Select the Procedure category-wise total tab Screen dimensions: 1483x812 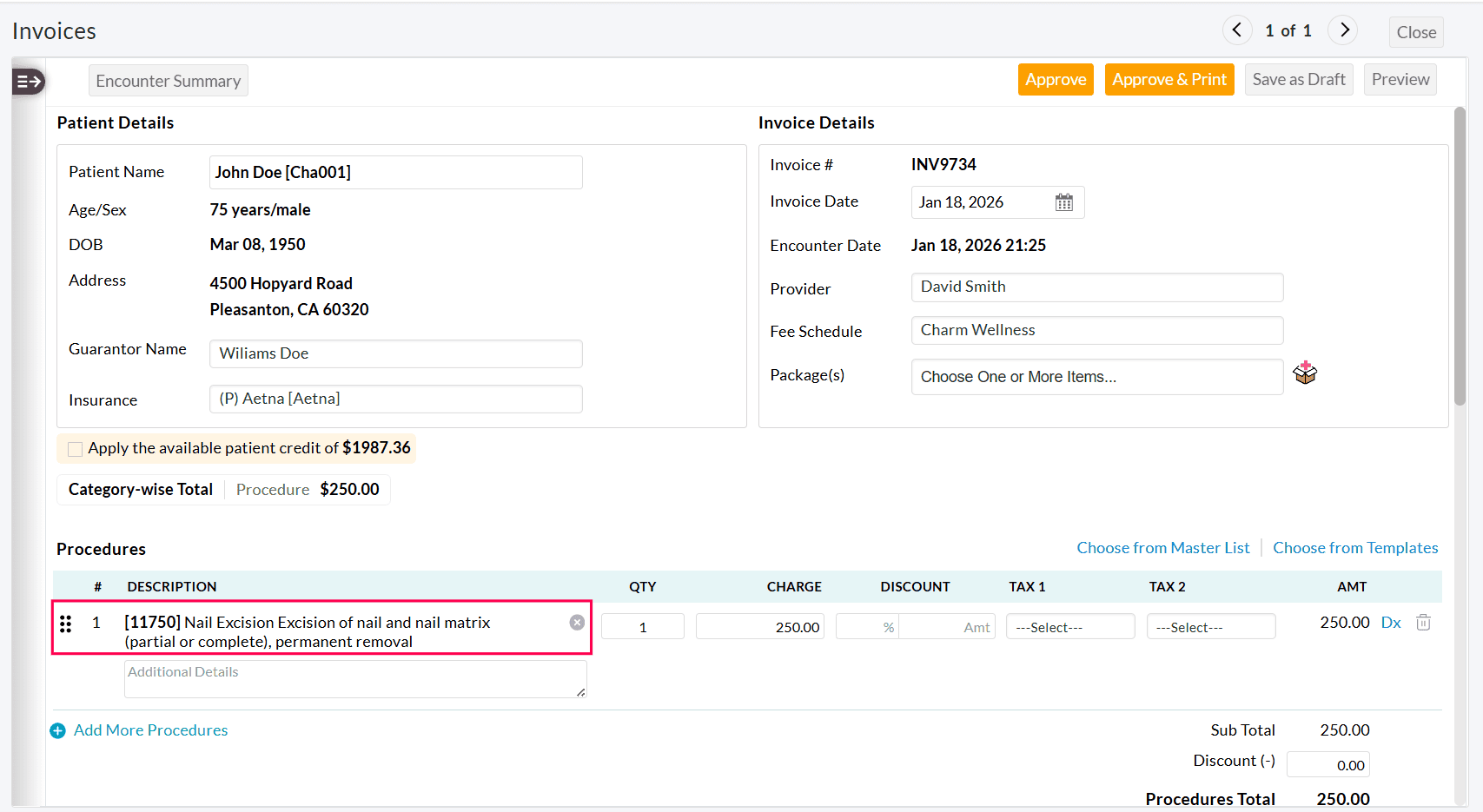click(x=272, y=489)
